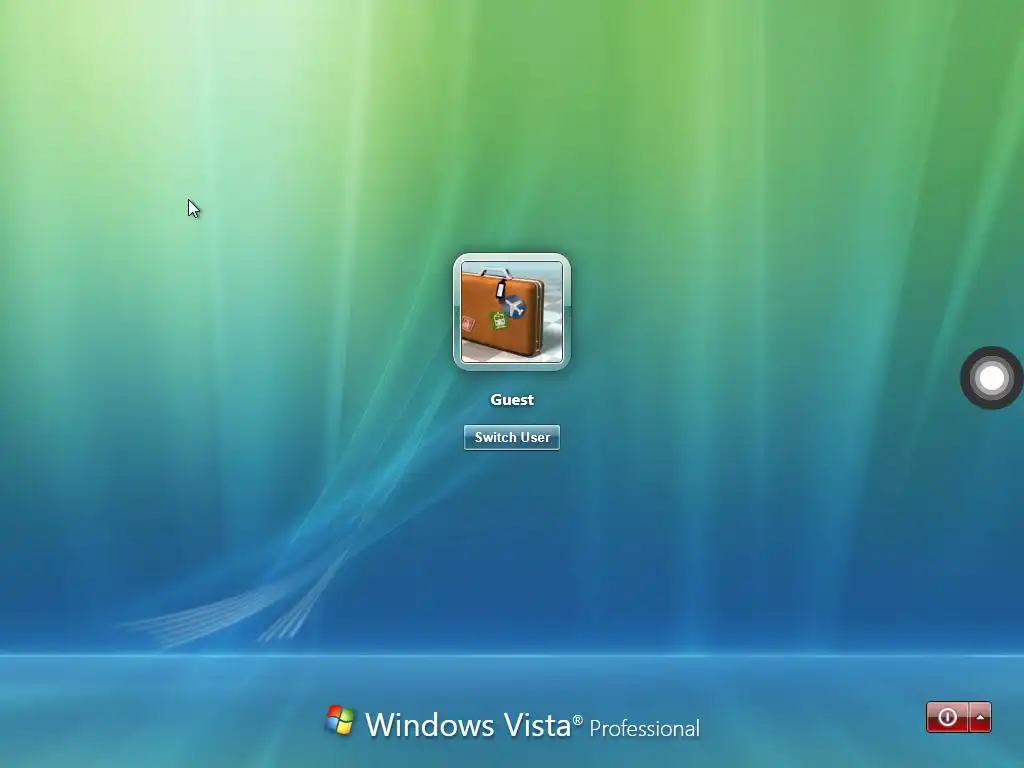Tap the round floating assistive circle button
The image size is (1024, 768).
coord(991,378)
